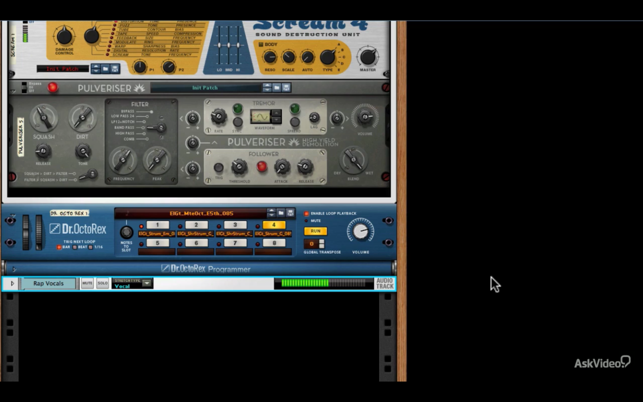Click the Tremor waveform display

(x=260, y=117)
